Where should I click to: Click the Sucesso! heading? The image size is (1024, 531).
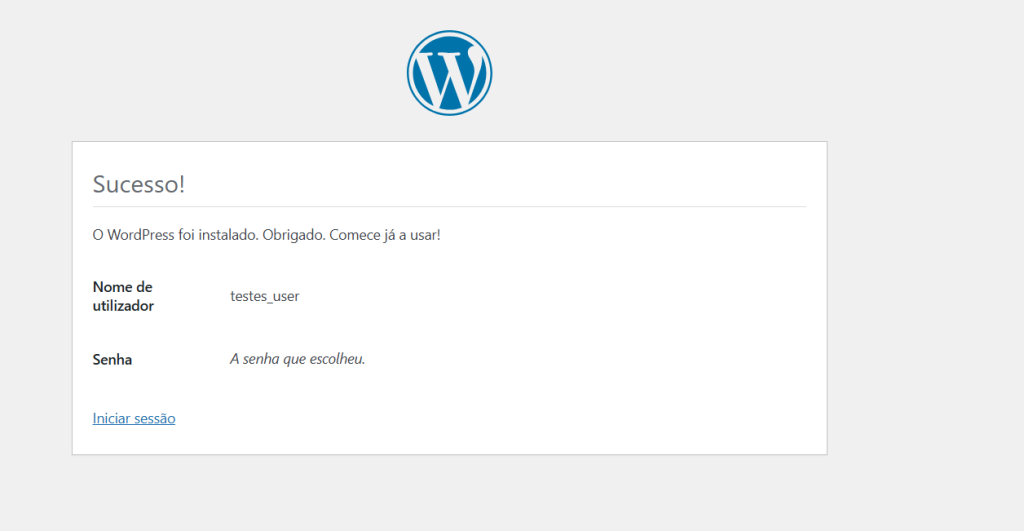point(139,184)
